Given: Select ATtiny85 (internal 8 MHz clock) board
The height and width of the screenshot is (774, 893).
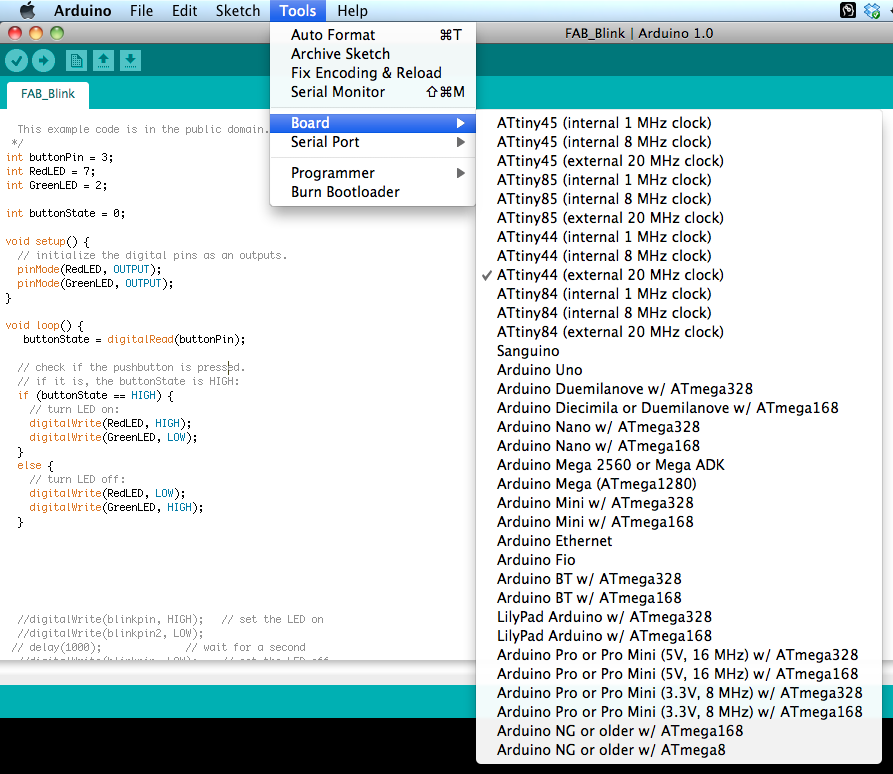Looking at the screenshot, I should [x=678, y=199].
